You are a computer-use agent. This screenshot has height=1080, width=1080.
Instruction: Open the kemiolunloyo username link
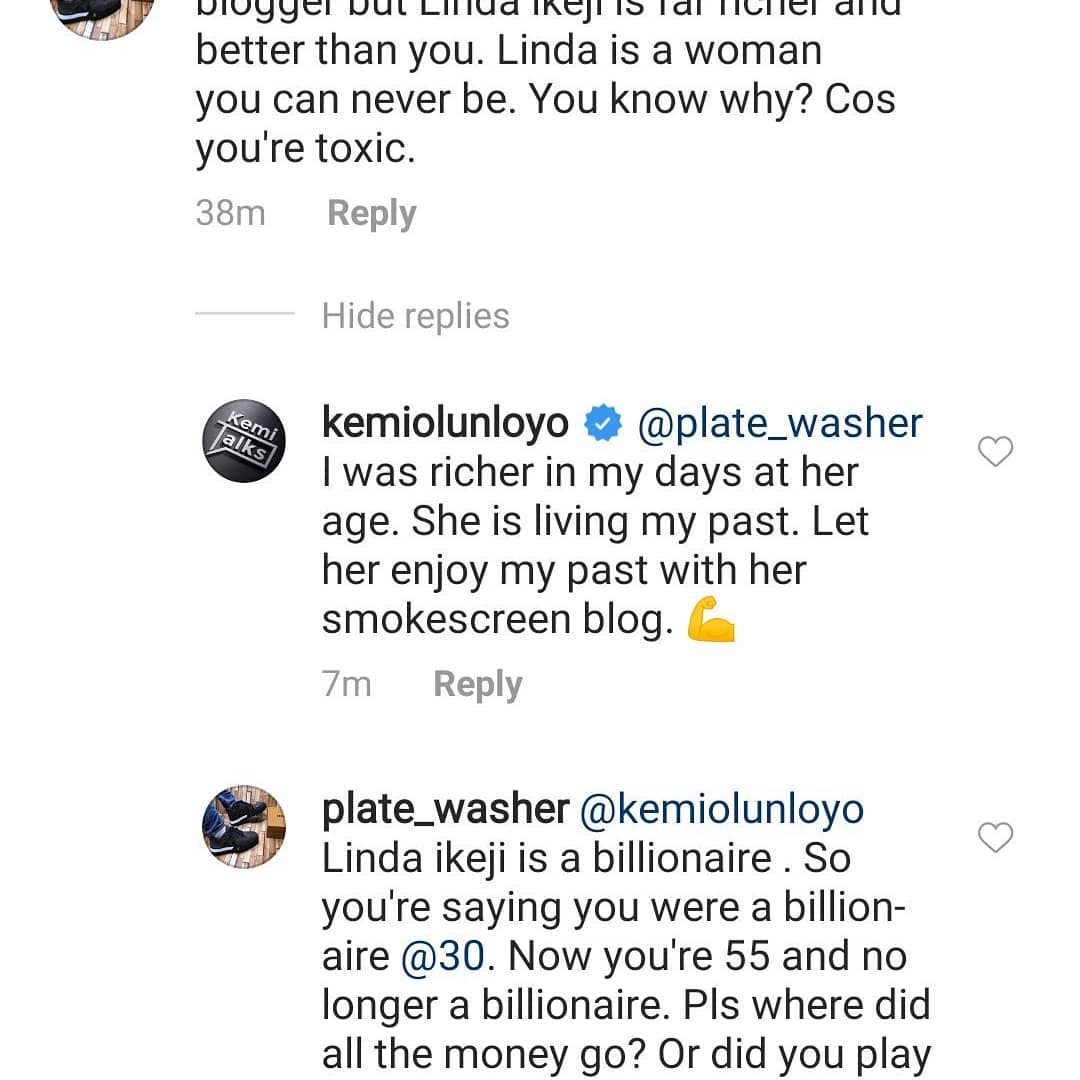coord(444,424)
